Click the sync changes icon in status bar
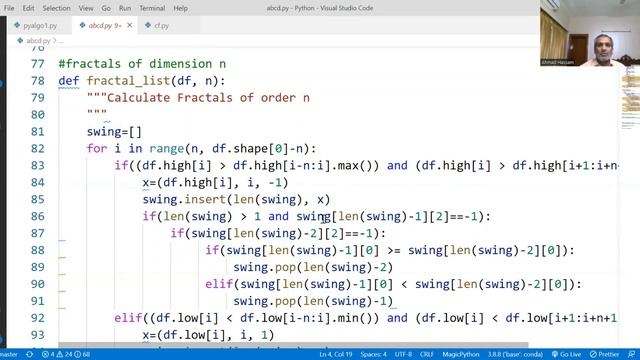The height and width of the screenshot is (360, 640). (x=29, y=354)
